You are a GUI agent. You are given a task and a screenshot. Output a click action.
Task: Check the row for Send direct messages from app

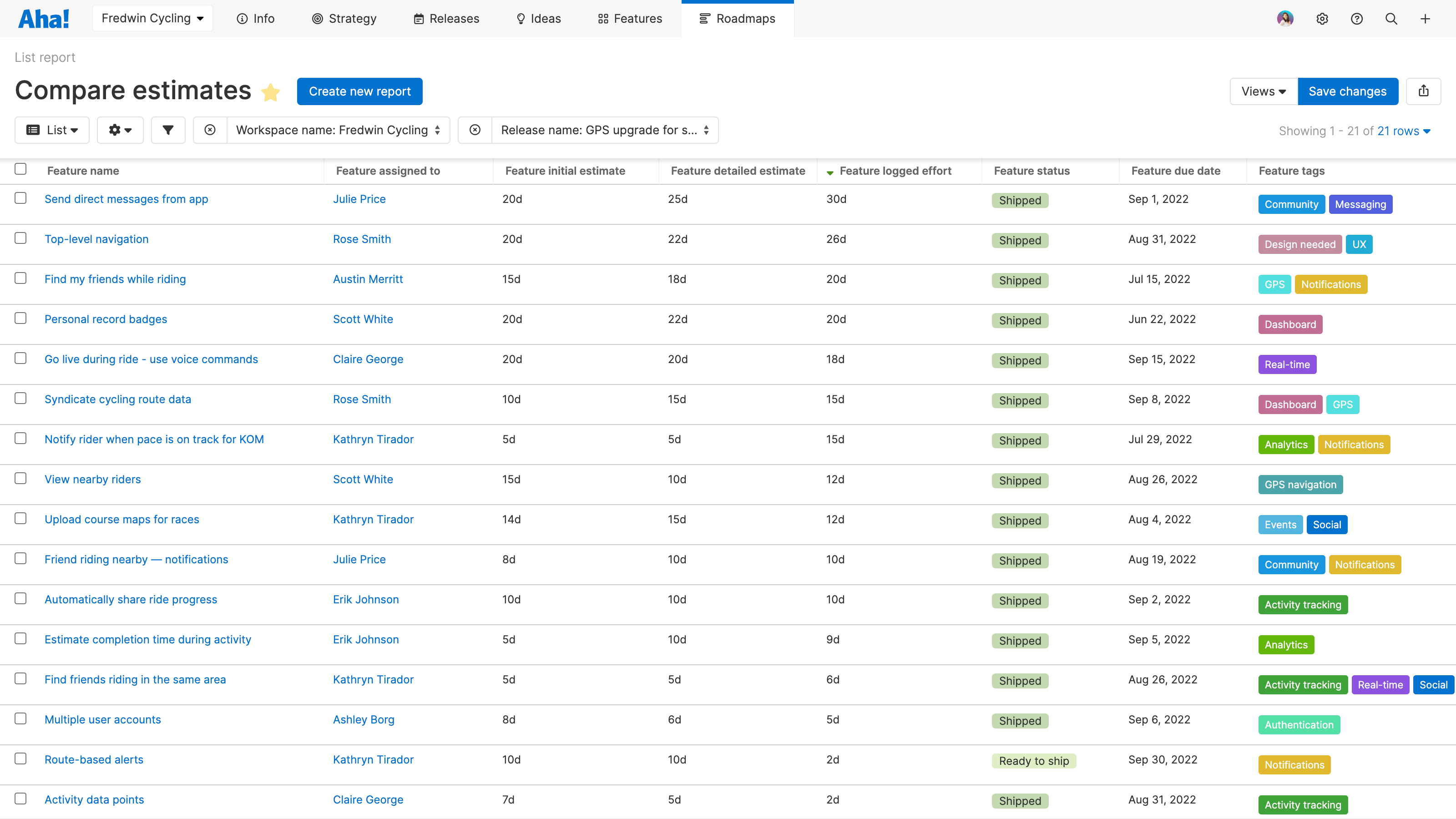(20, 198)
